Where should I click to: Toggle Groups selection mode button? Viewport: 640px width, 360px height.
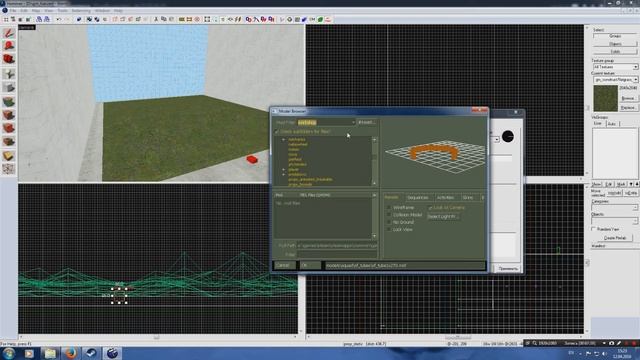point(615,36)
